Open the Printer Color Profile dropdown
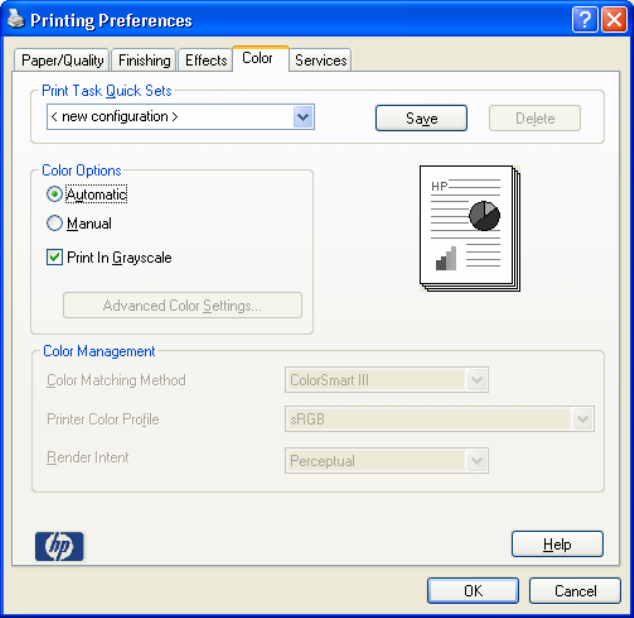Image resolution: width=634 pixels, height=618 pixels. (583, 420)
